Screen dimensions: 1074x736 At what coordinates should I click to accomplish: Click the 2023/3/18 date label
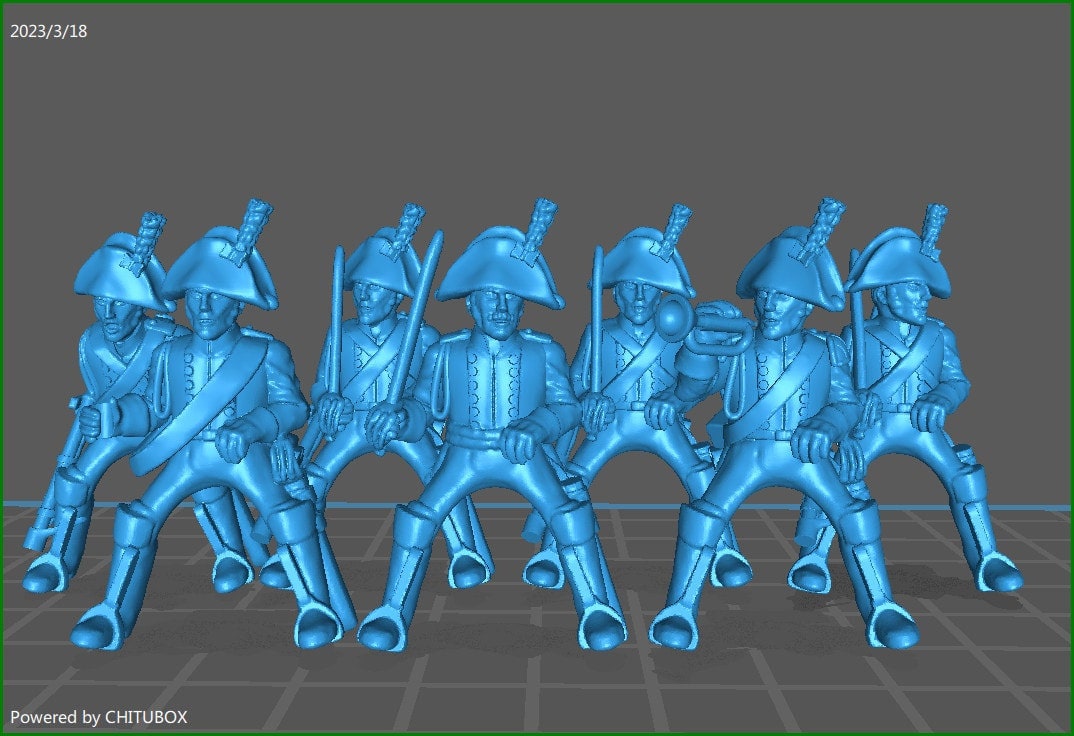click(48, 31)
